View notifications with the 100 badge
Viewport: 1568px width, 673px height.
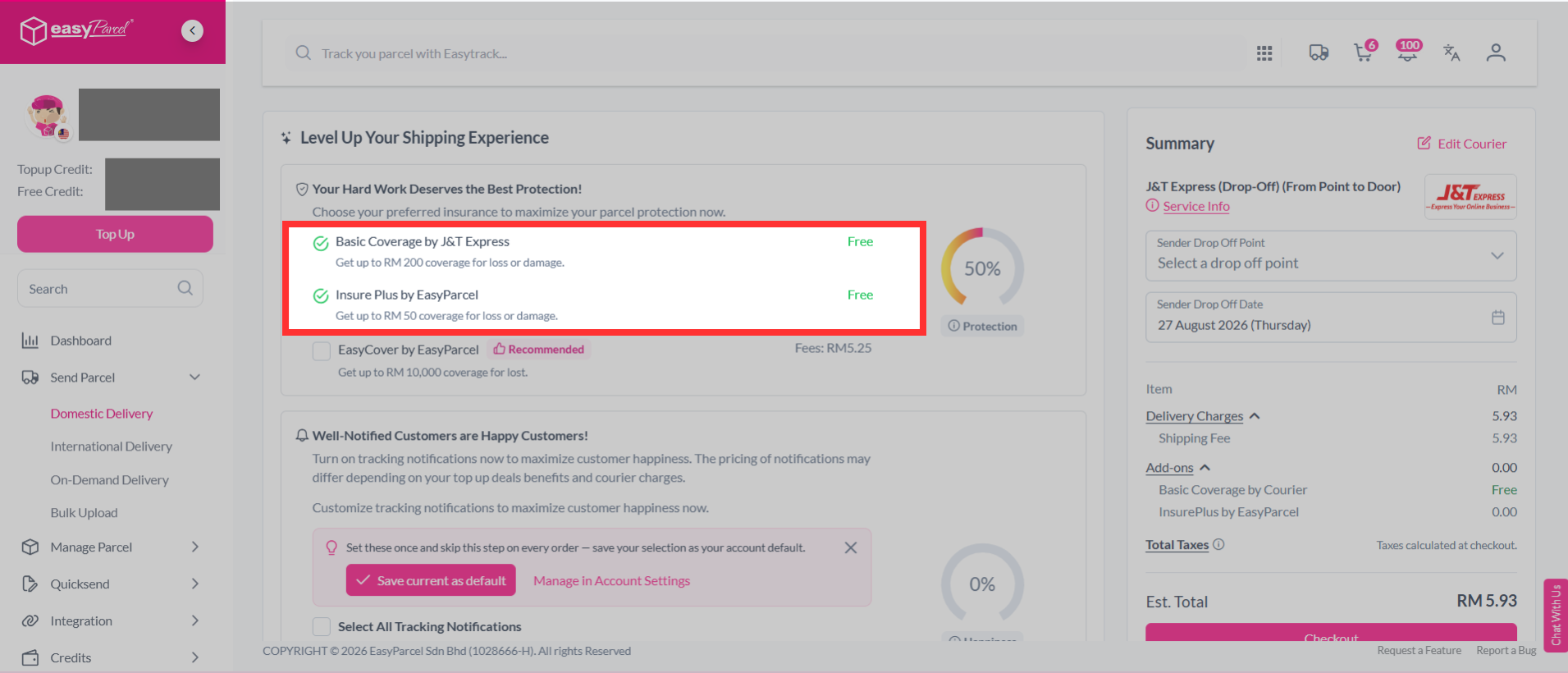(1408, 52)
